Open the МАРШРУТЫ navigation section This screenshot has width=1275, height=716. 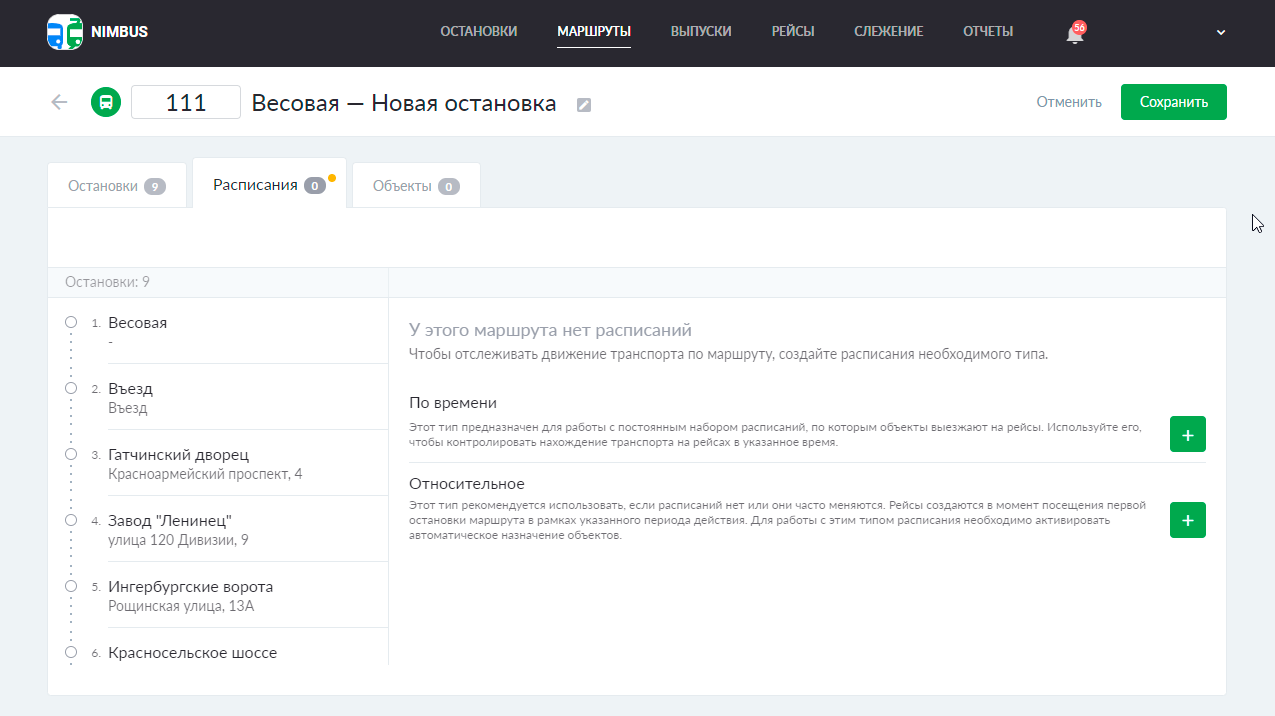coord(593,31)
